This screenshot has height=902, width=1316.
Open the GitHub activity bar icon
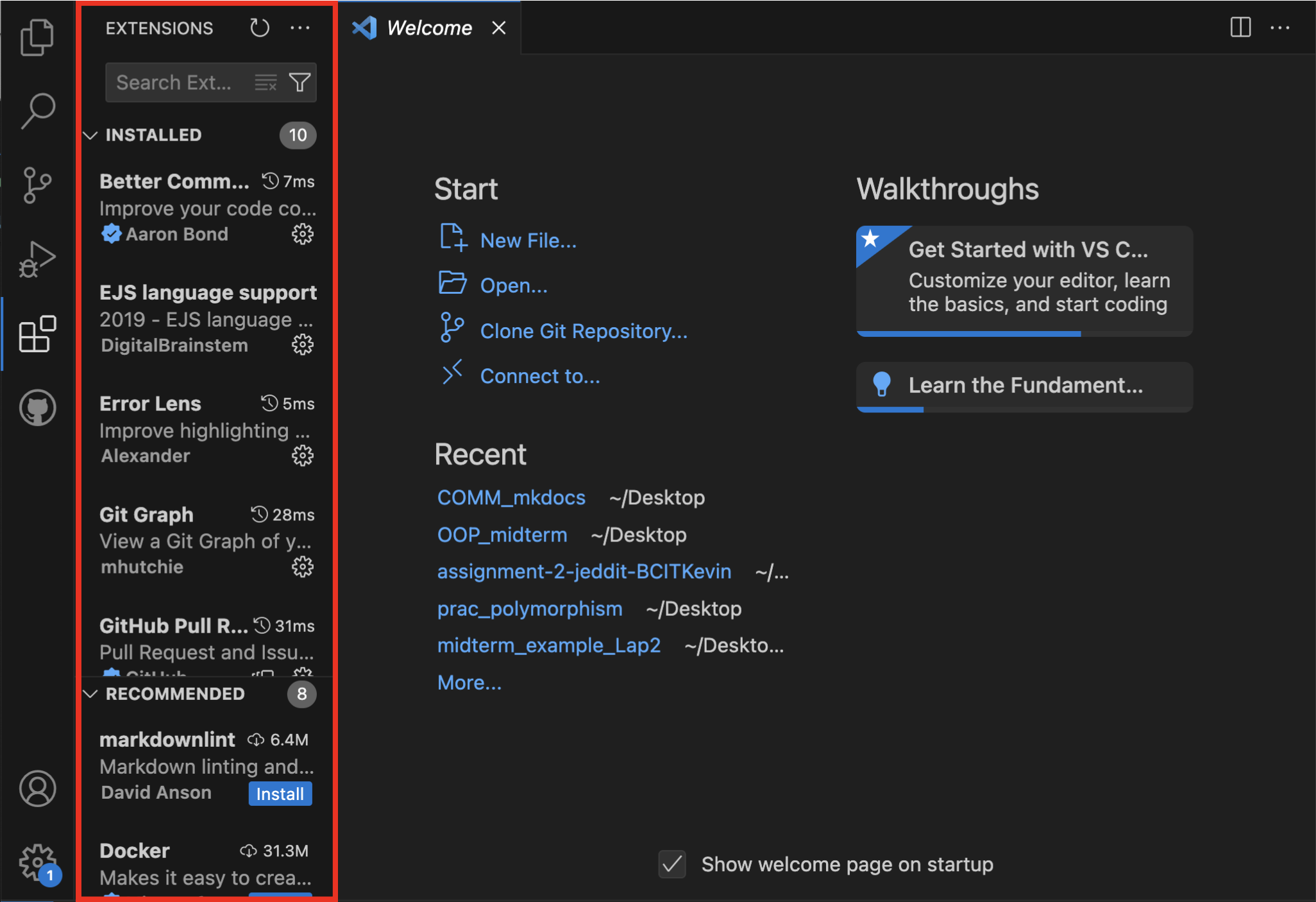click(x=37, y=407)
